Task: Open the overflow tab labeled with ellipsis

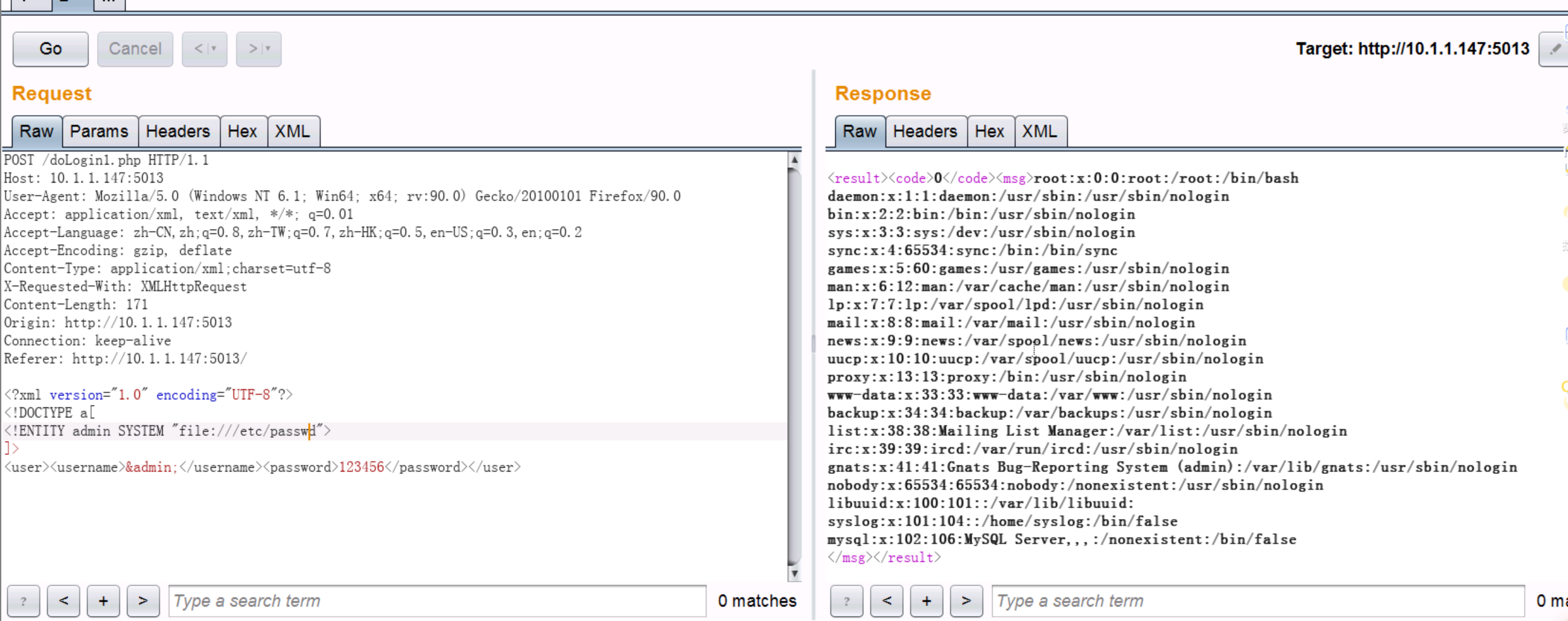Action: [108, 3]
